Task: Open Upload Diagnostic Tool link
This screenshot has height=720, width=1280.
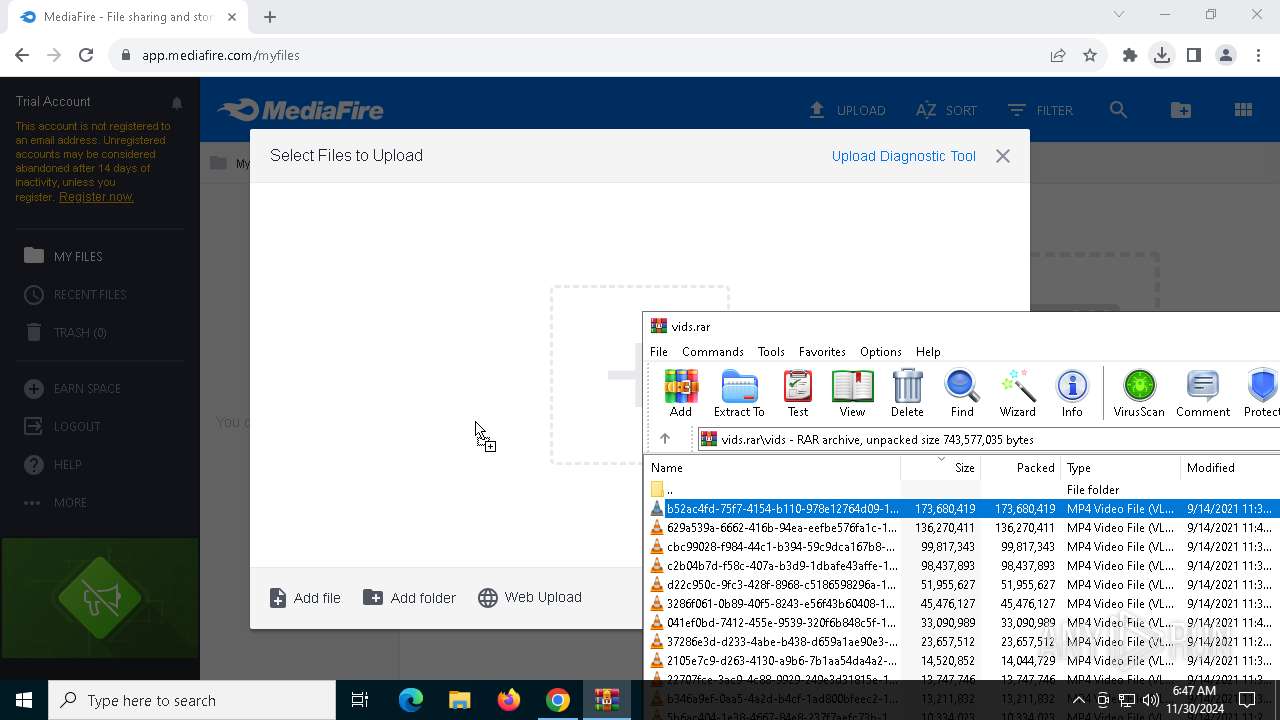Action: pos(904,156)
